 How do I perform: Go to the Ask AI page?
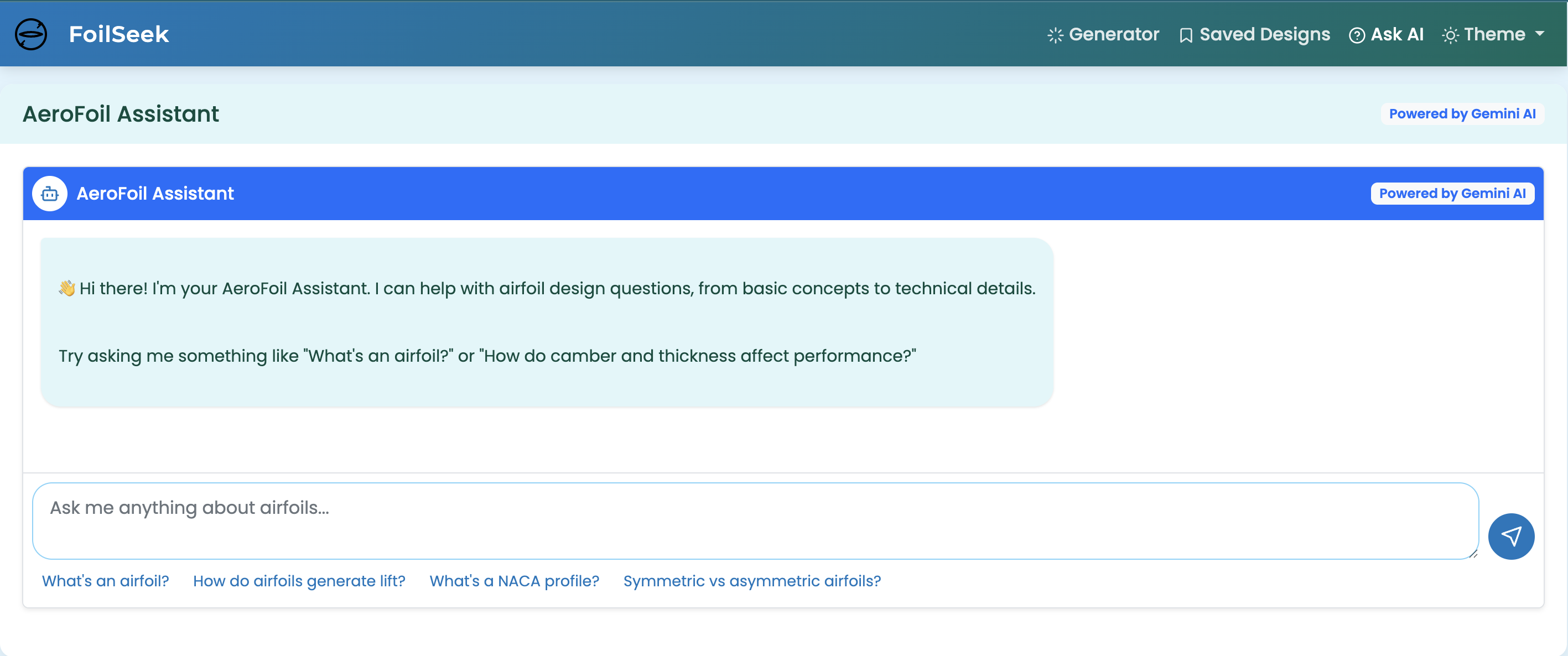point(1396,34)
